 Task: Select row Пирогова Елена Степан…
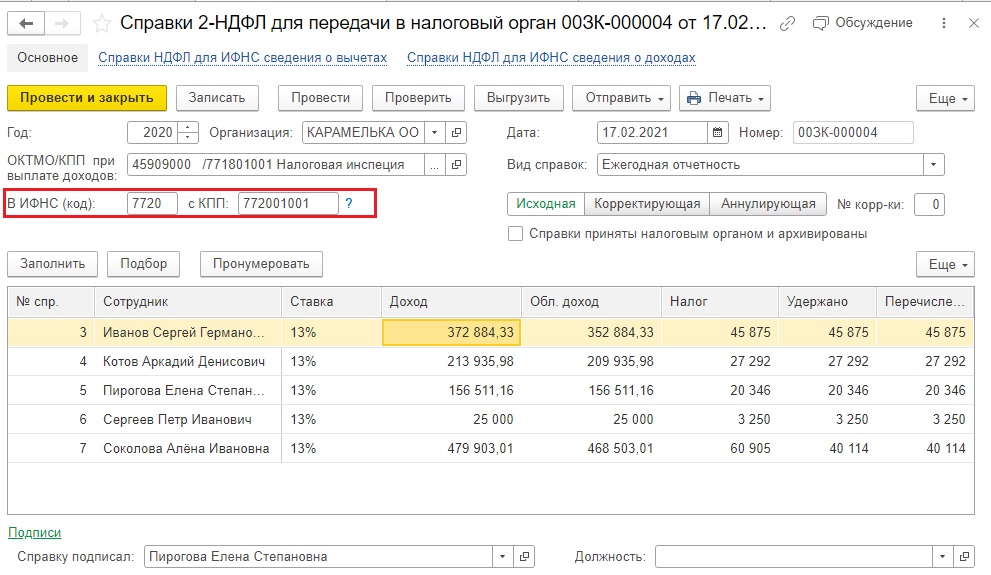pos(490,390)
